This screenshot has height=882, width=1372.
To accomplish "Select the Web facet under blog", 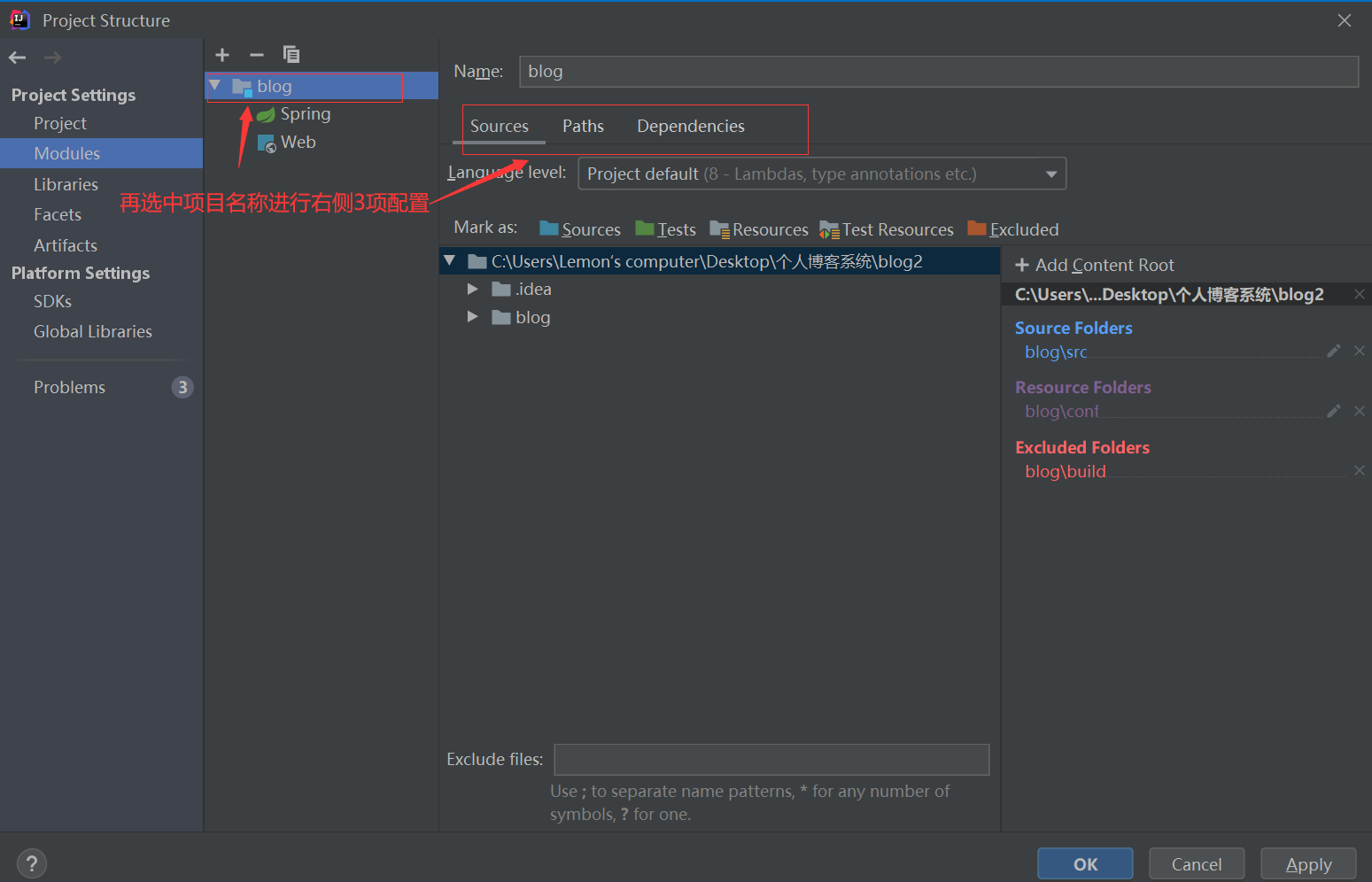I will pos(298,142).
